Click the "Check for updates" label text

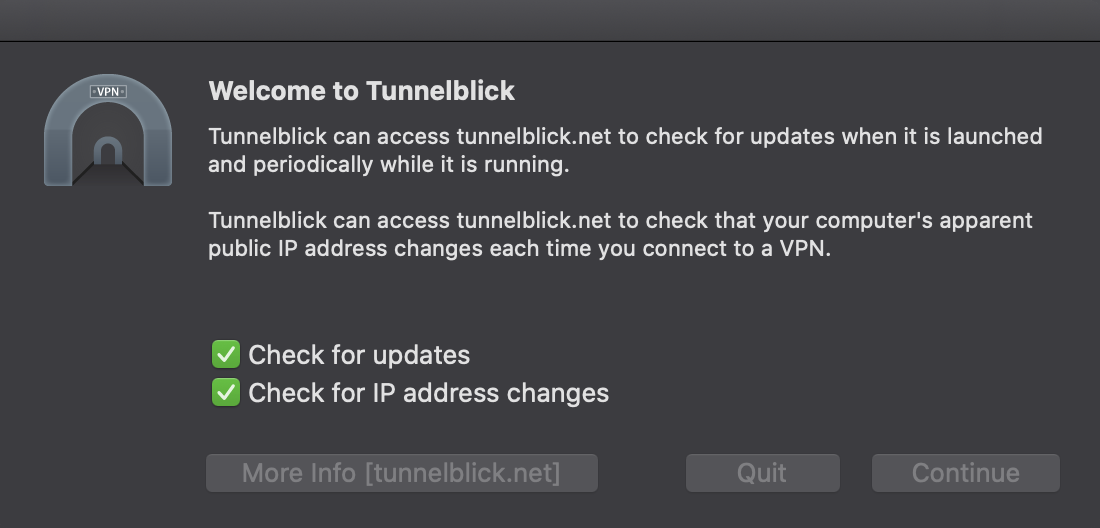pos(359,355)
